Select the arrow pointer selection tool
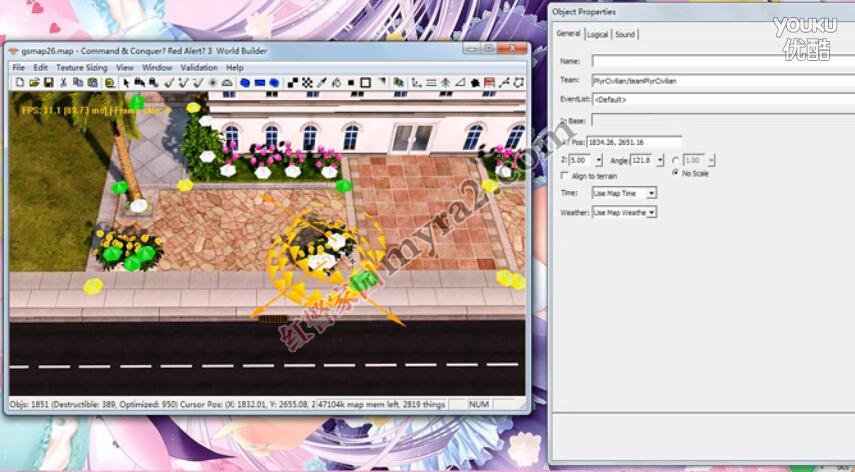 point(127,82)
